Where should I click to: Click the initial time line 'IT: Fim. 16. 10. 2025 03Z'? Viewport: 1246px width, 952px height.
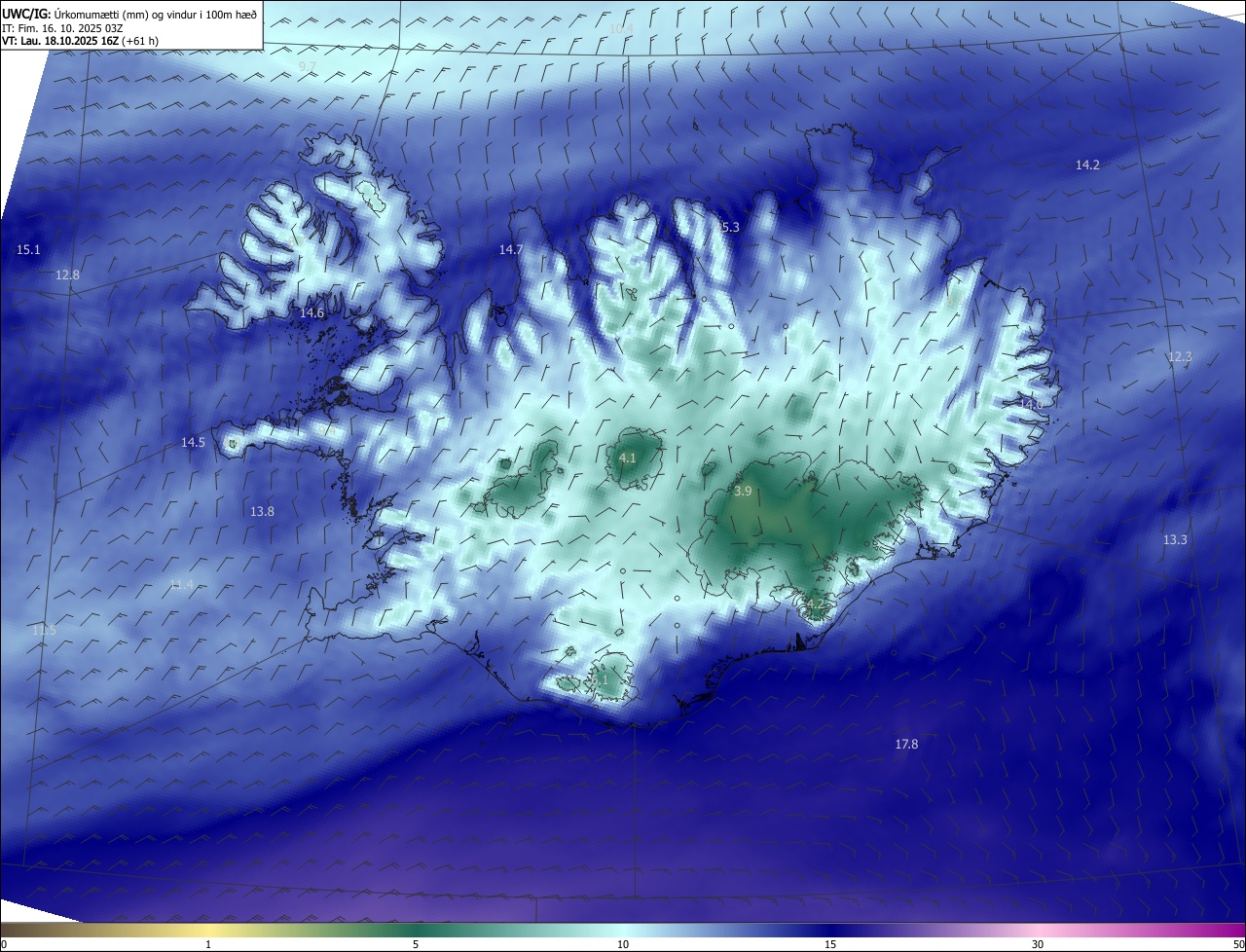[x=64, y=28]
